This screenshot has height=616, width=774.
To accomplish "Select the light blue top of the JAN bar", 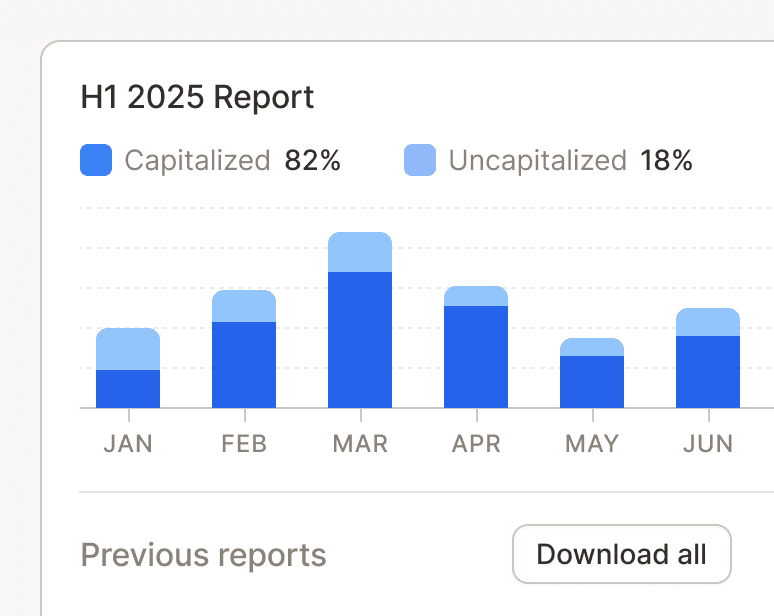I will click(128, 349).
